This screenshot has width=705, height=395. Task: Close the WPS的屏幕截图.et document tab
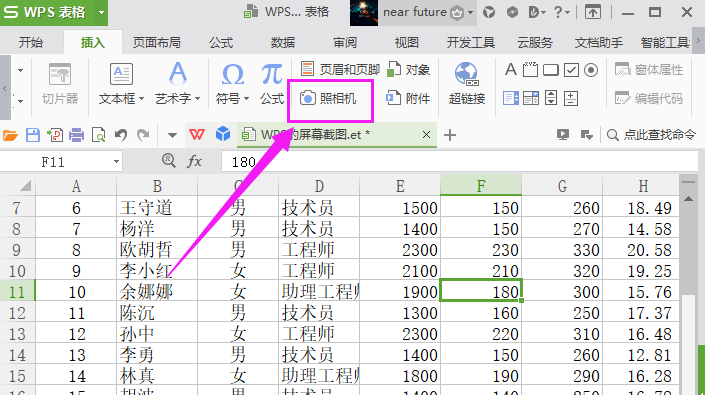pyautogui.click(x=426, y=134)
